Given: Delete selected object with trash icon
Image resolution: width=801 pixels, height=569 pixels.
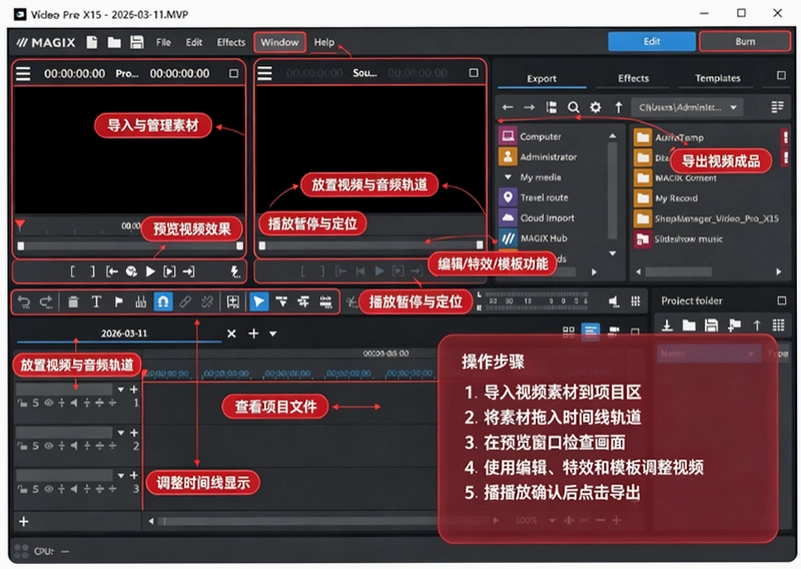Looking at the screenshot, I should (73, 302).
